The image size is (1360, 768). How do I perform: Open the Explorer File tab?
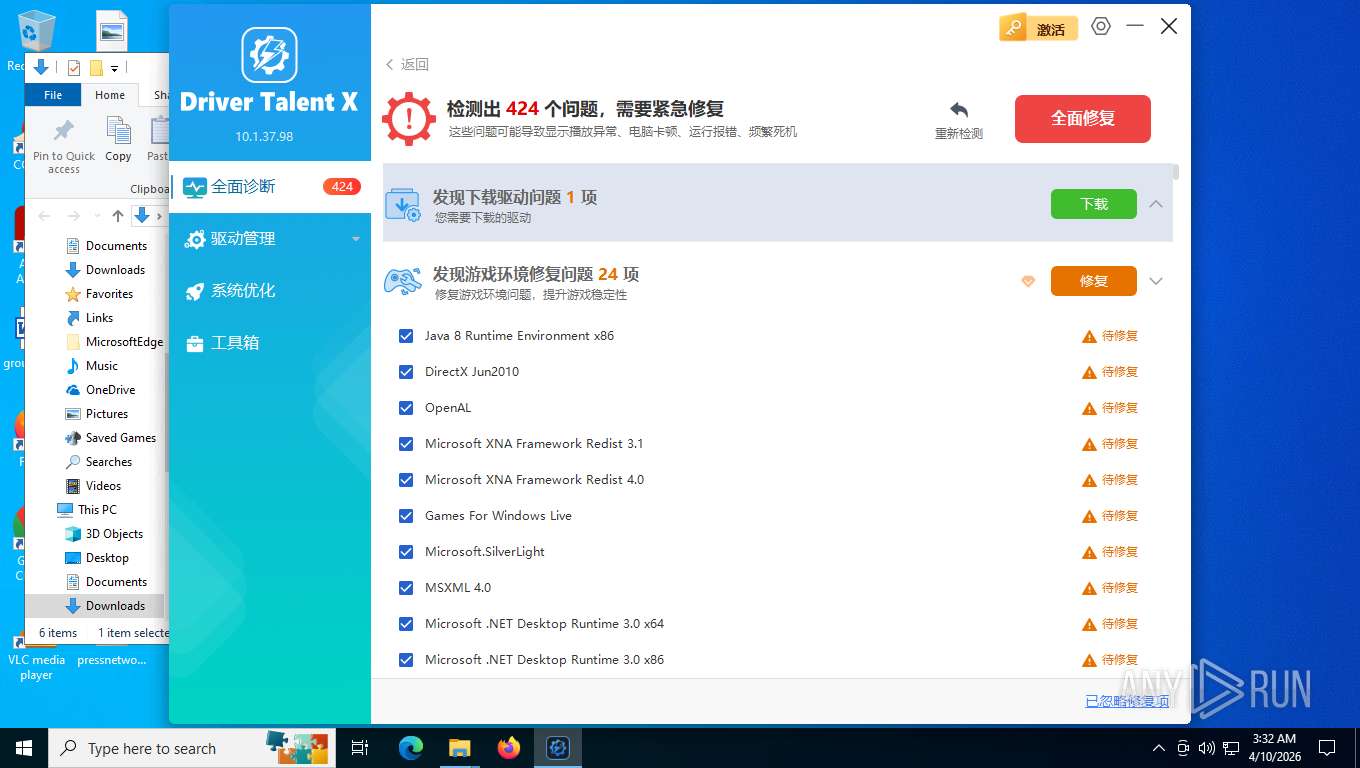tap(53, 95)
